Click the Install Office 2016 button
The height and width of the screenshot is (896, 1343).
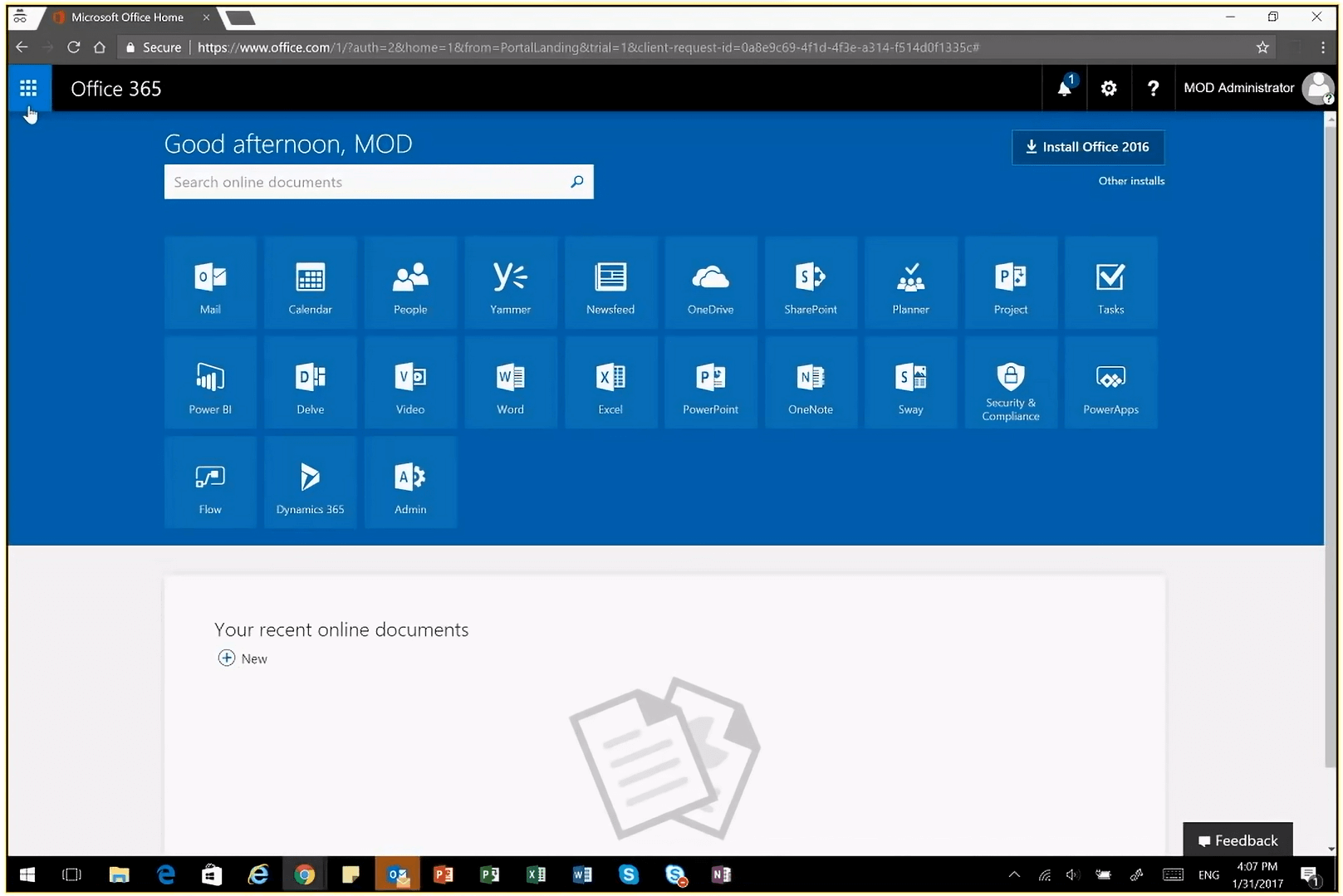[x=1087, y=147]
